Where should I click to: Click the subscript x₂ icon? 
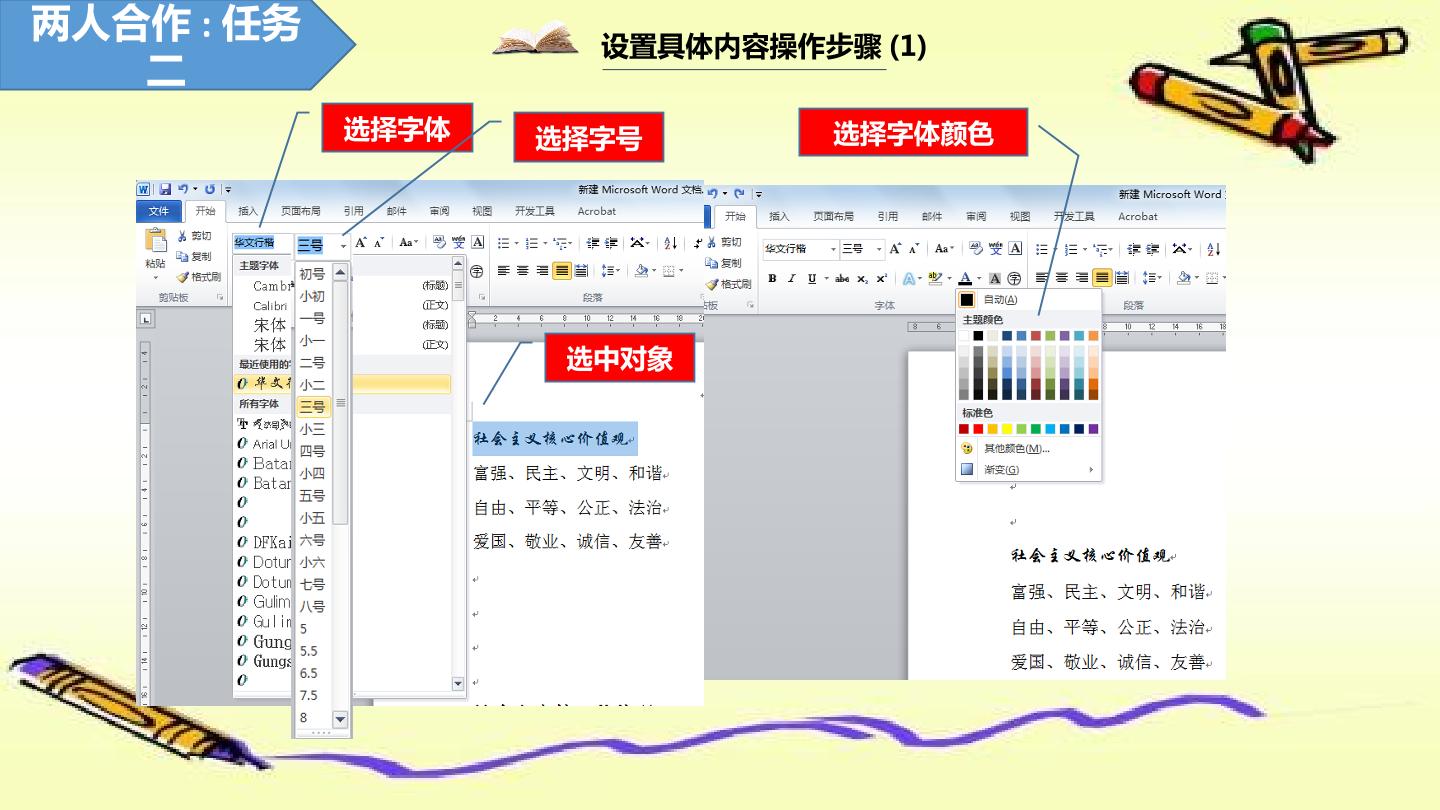(x=862, y=279)
